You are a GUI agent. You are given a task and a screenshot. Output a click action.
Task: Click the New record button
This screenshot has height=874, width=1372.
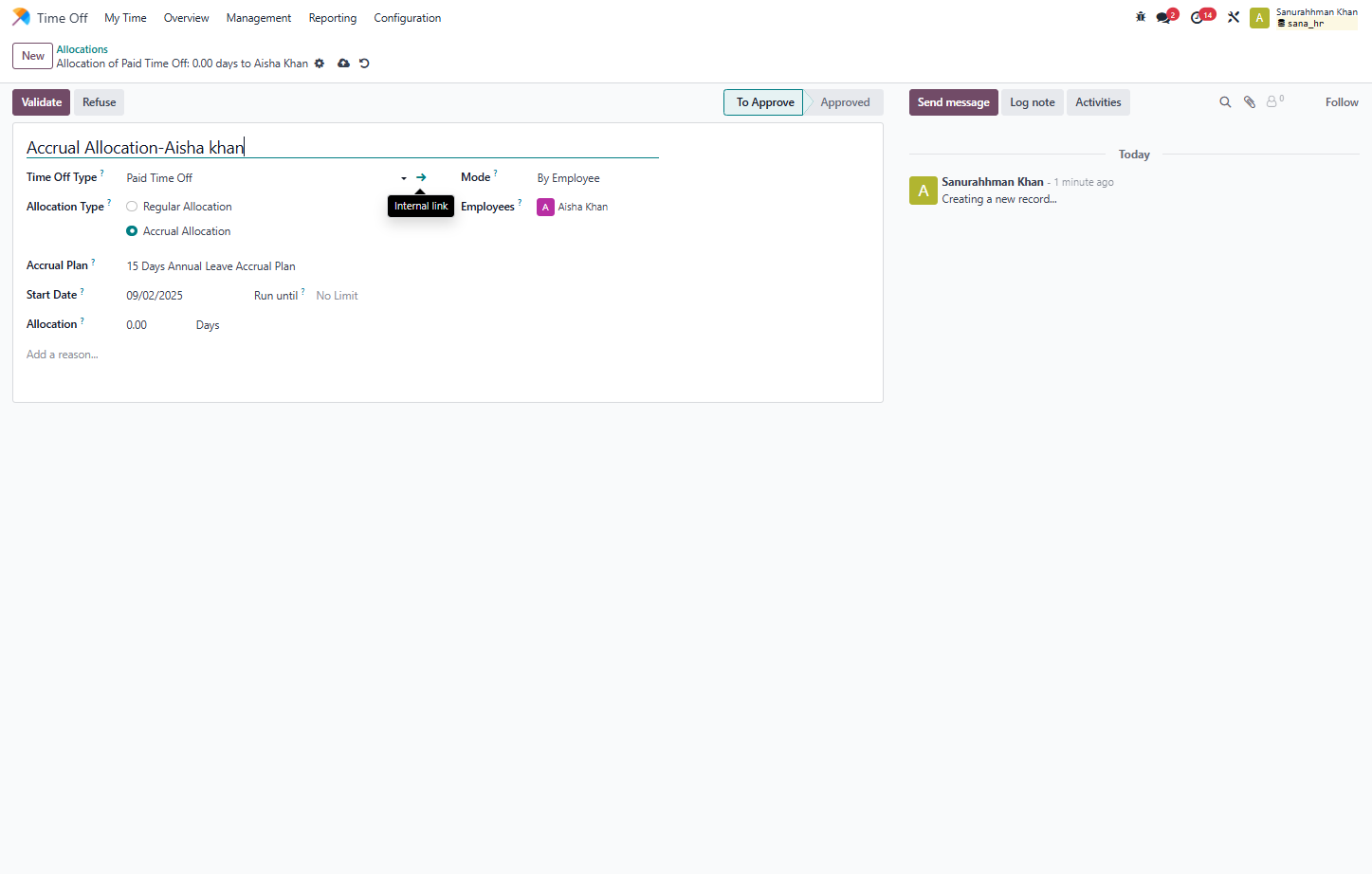coord(33,56)
